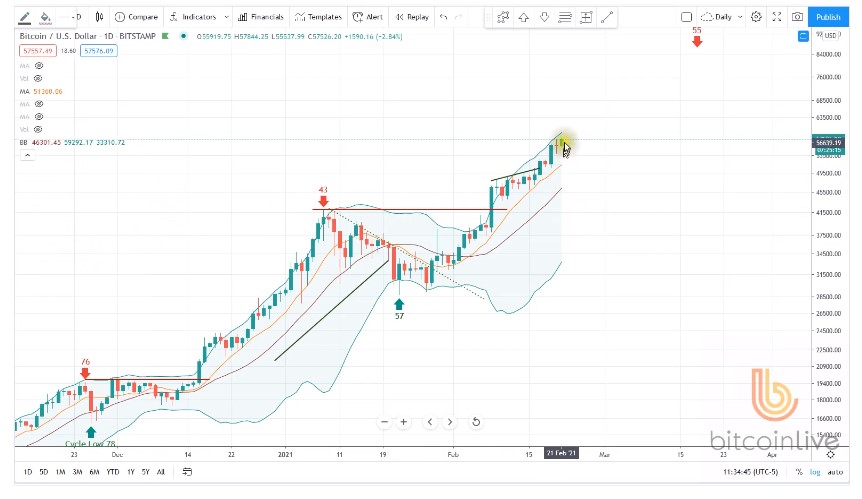Expand the Indicators dropdown arrow

(x=228, y=17)
